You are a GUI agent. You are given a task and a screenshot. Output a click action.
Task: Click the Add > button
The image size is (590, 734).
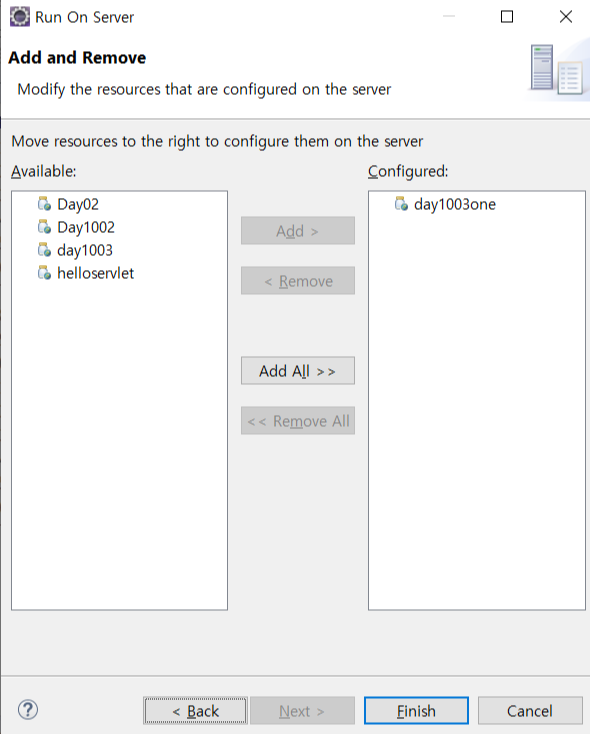[298, 230]
